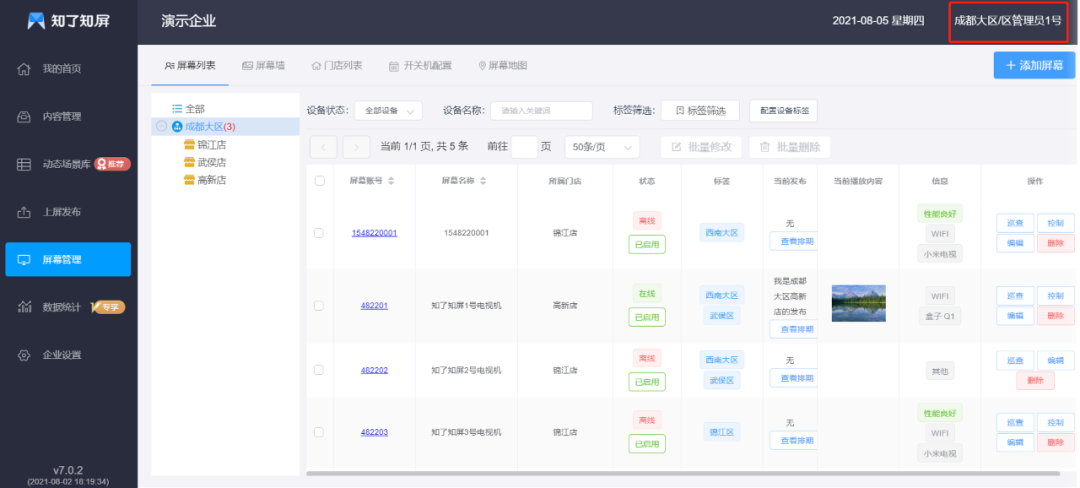
Task: Click the 批量修改 button
Action: click(x=701, y=147)
